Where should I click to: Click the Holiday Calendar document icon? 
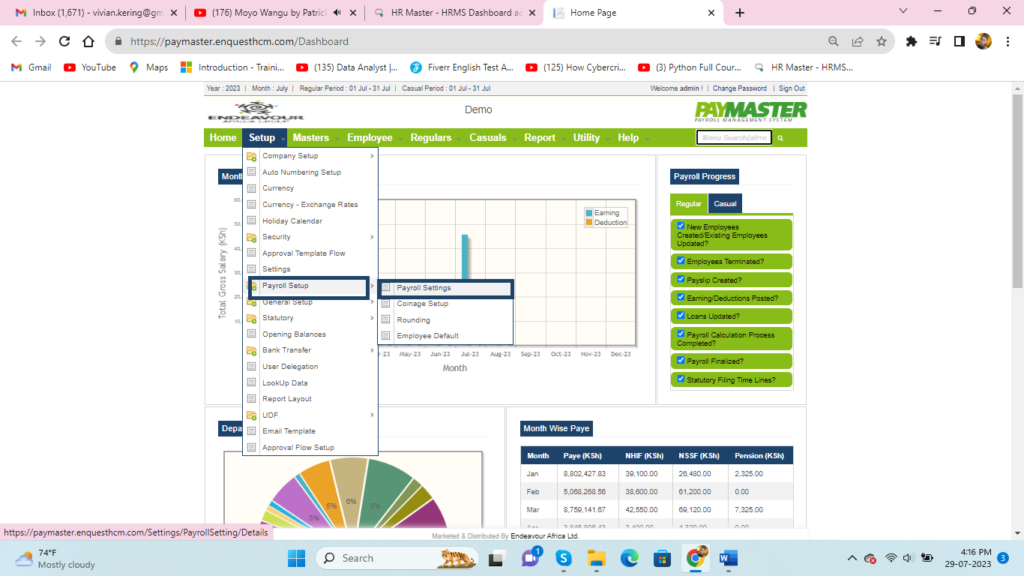pyautogui.click(x=252, y=221)
